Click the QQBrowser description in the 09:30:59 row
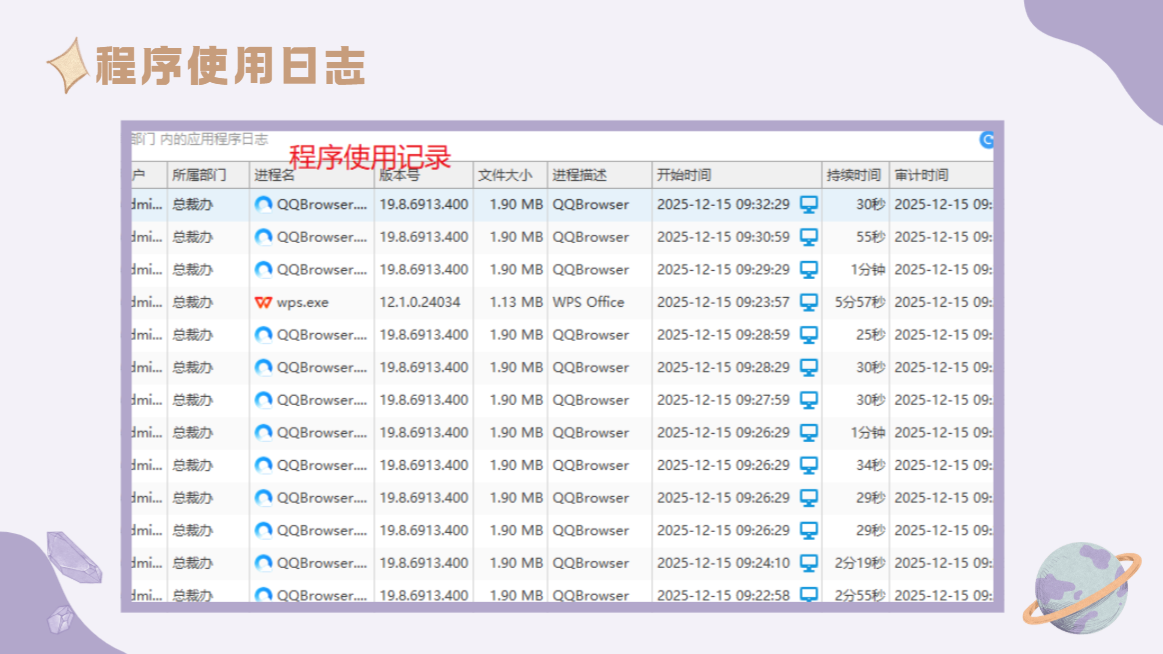1163x654 pixels. point(590,237)
